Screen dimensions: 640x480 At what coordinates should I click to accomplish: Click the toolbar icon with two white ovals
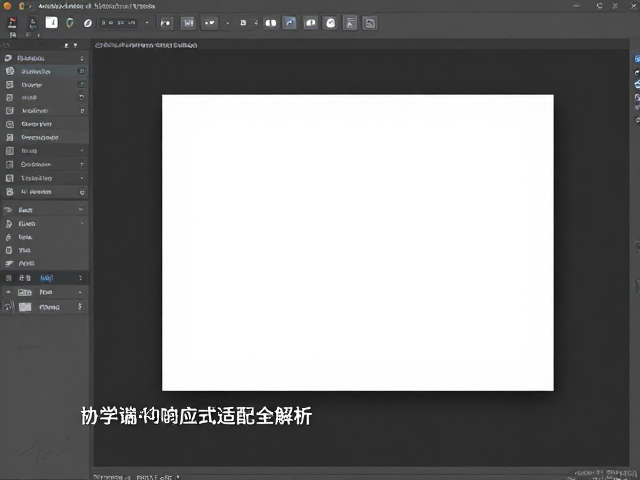pyautogui.click(x=270, y=23)
